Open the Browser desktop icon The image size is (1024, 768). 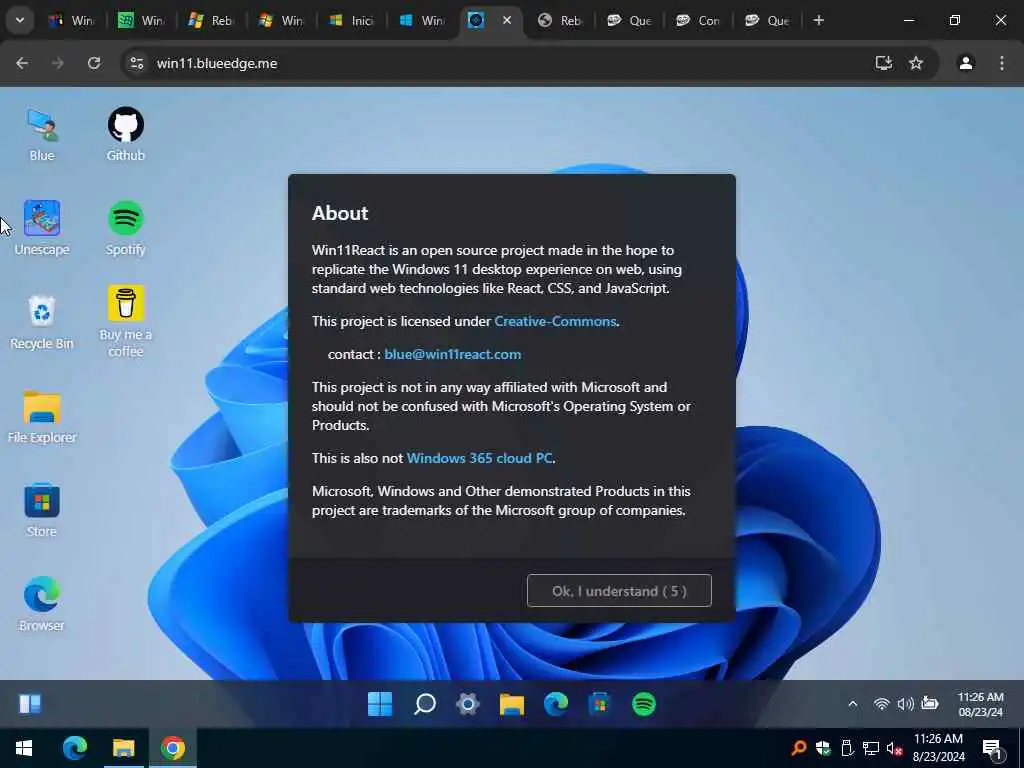[x=42, y=605]
